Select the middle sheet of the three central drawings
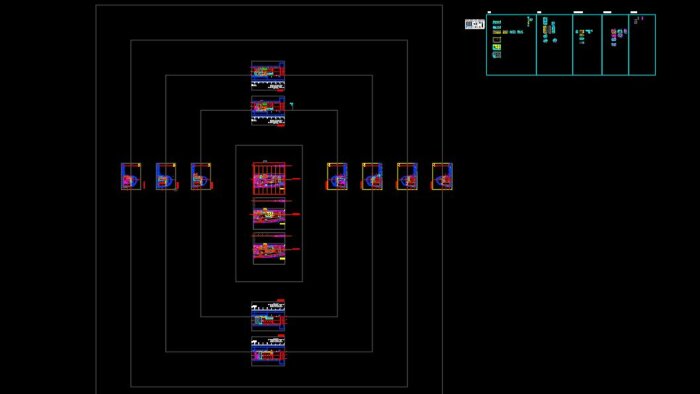 [x=269, y=214]
